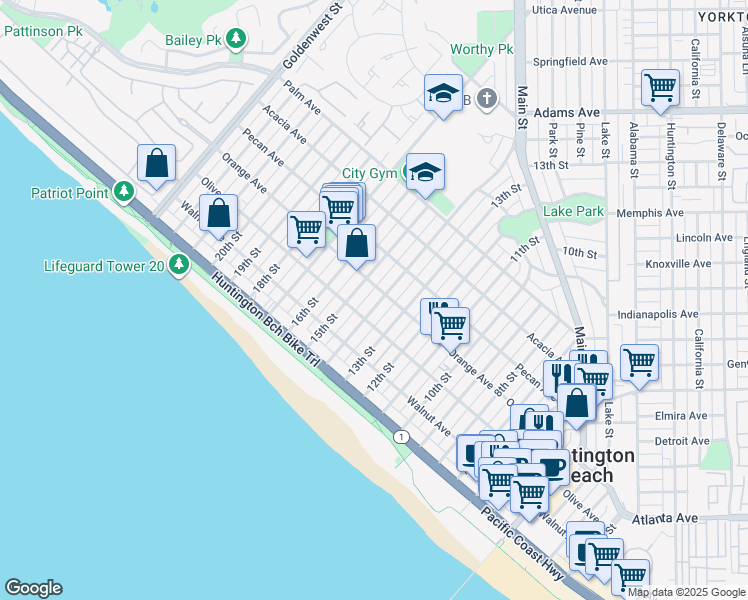The height and width of the screenshot is (600, 748).
Task: Click the Detroit Ave label
Action: point(682,441)
